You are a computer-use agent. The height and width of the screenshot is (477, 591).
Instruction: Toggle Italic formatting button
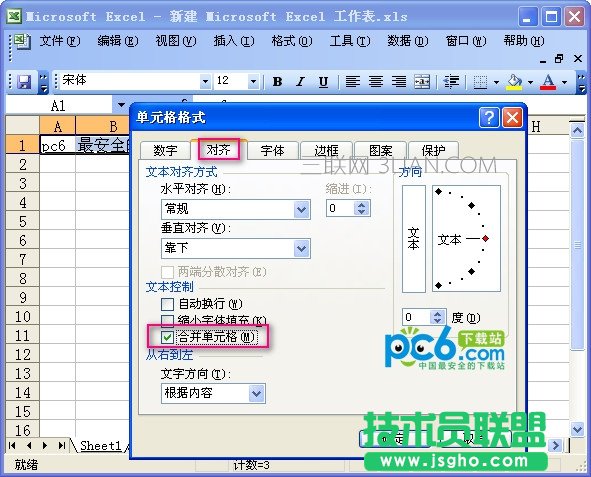coord(300,81)
